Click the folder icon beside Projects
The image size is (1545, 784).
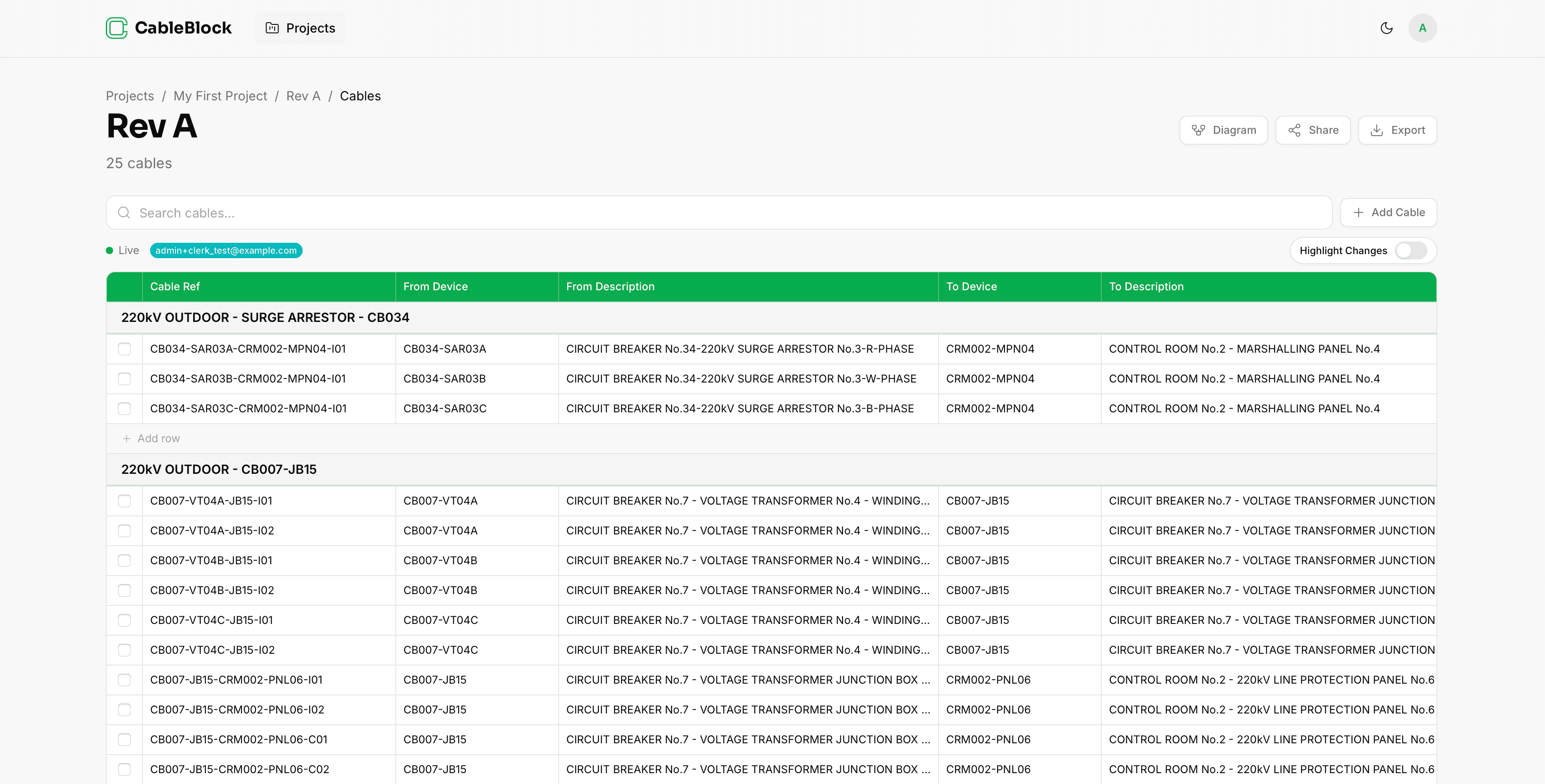click(x=273, y=28)
